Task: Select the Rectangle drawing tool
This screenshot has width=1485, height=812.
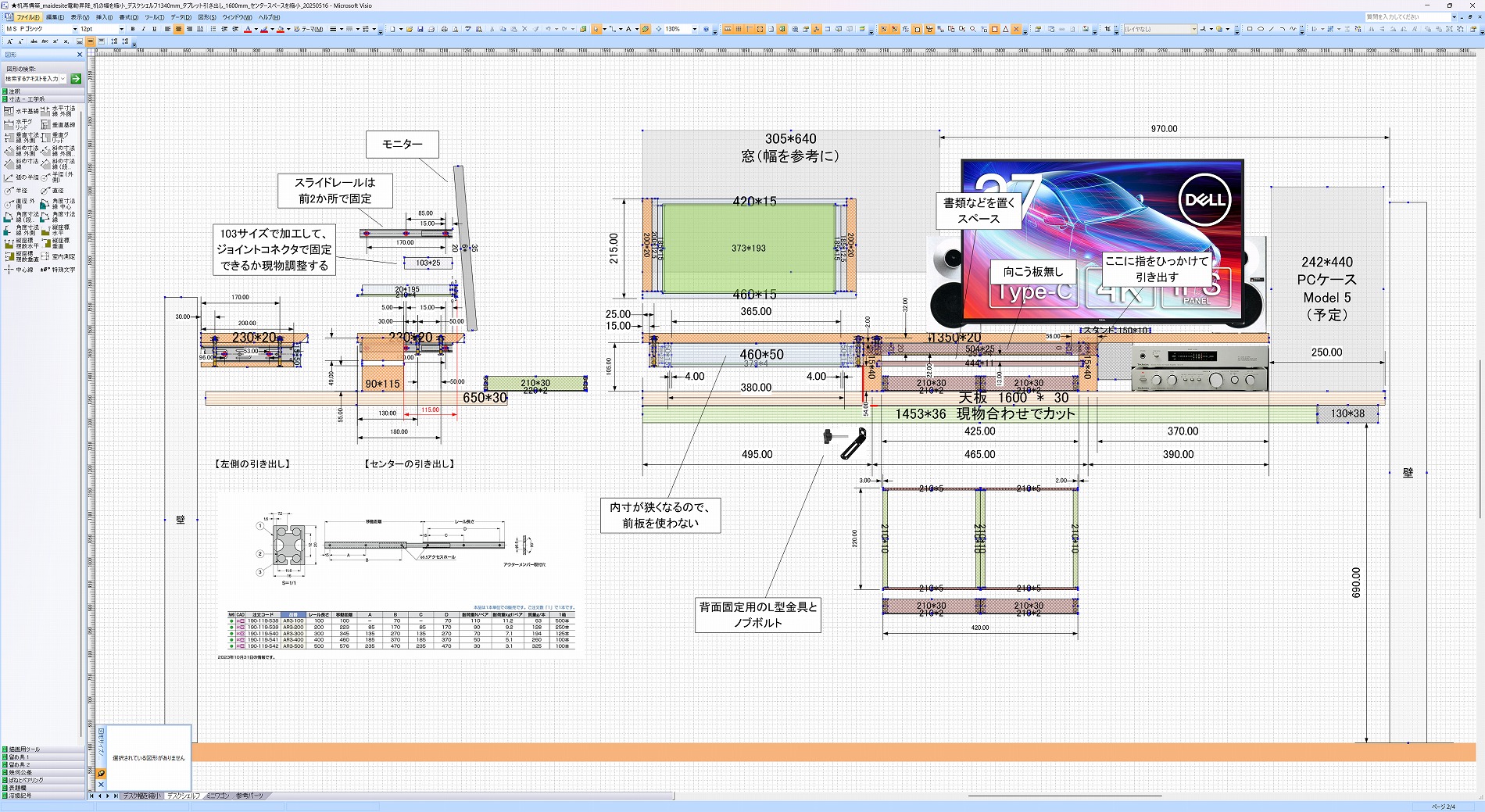Action: [x=1250, y=29]
